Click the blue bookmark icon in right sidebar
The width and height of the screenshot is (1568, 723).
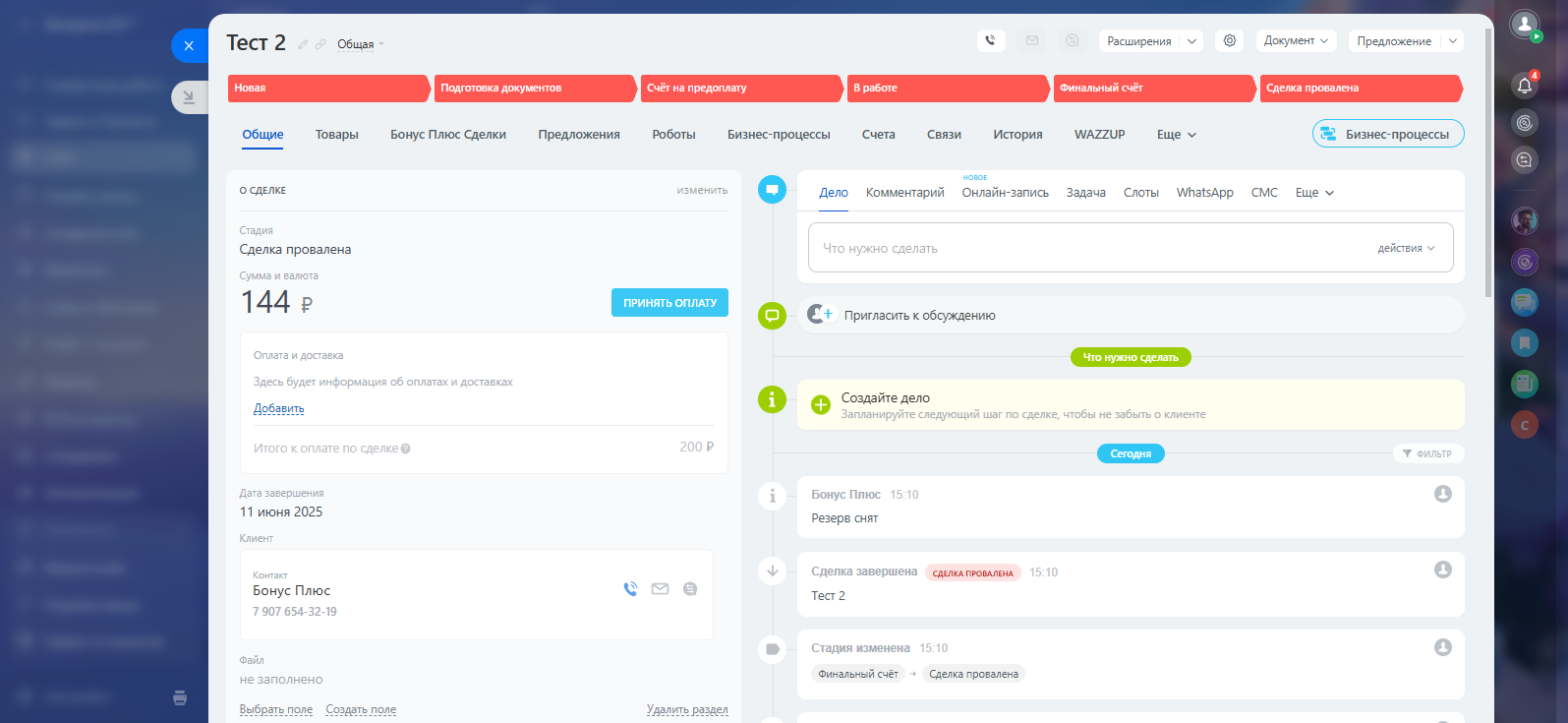[x=1525, y=342]
